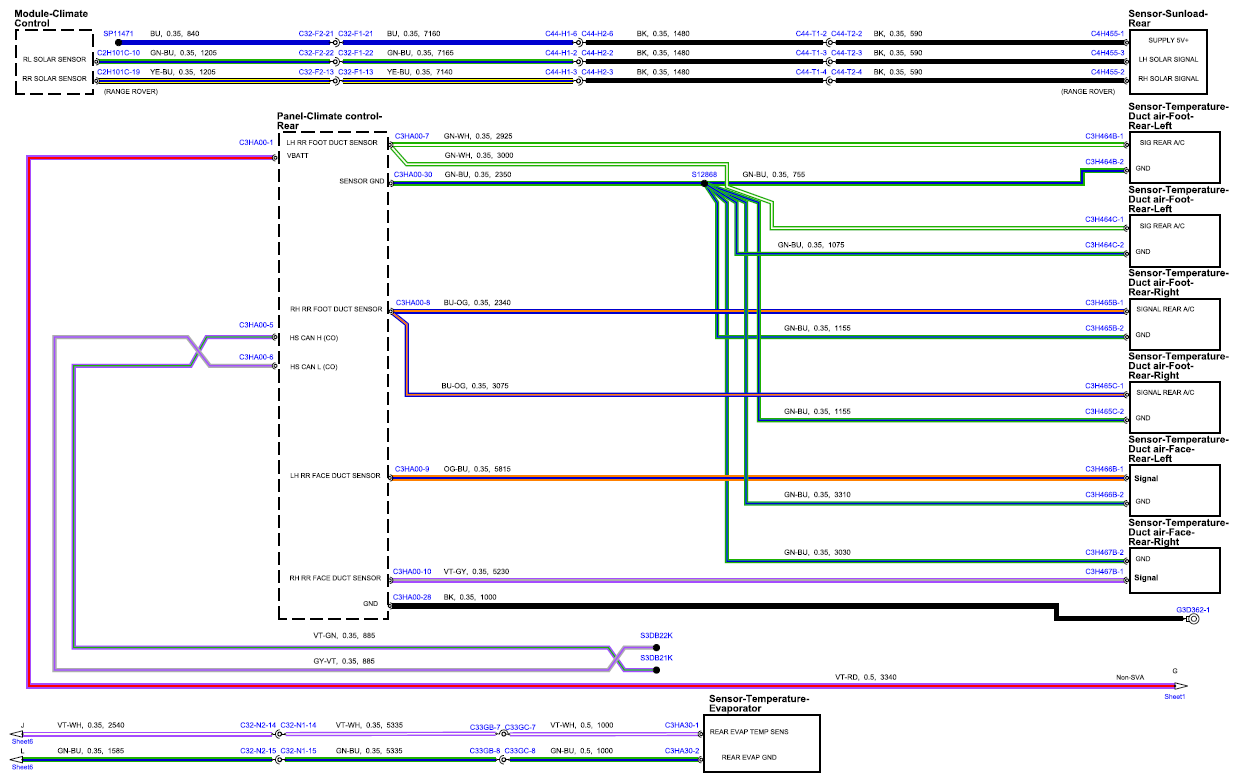Click connector pin C3HA00-28

click(414, 597)
